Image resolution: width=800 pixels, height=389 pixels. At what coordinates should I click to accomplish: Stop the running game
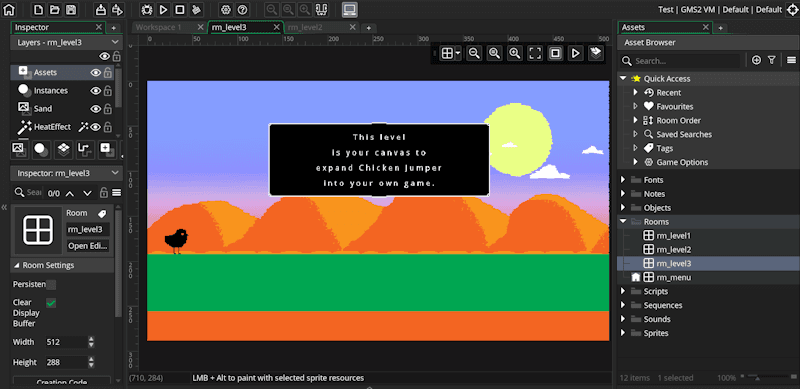pos(180,10)
